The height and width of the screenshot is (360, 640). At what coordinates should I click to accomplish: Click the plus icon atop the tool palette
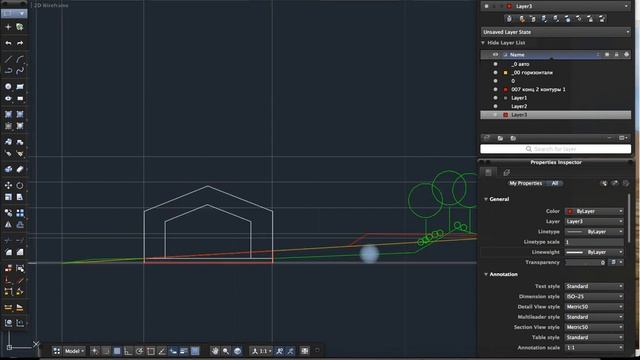pos(8,27)
